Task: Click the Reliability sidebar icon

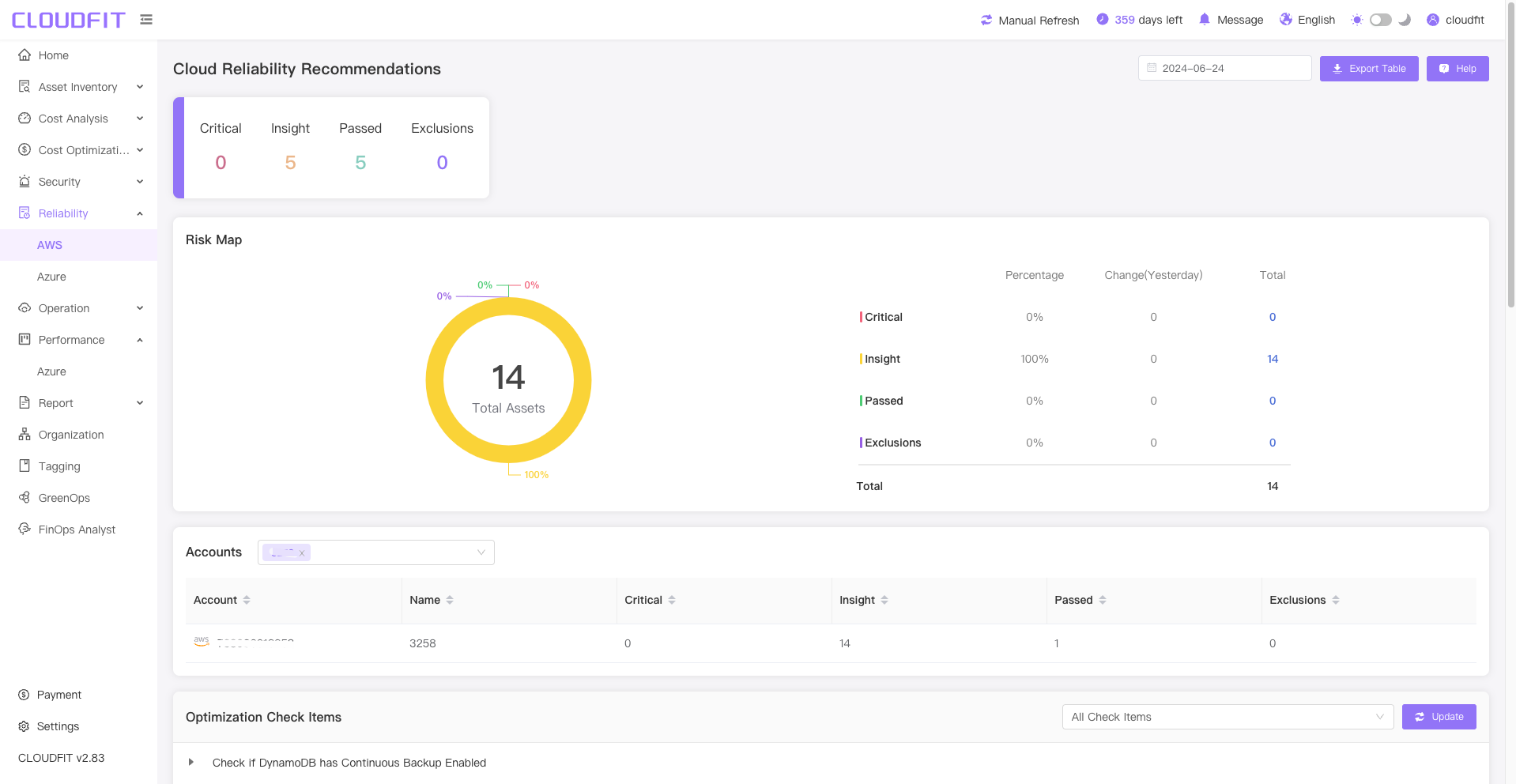Action: pos(25,213)
